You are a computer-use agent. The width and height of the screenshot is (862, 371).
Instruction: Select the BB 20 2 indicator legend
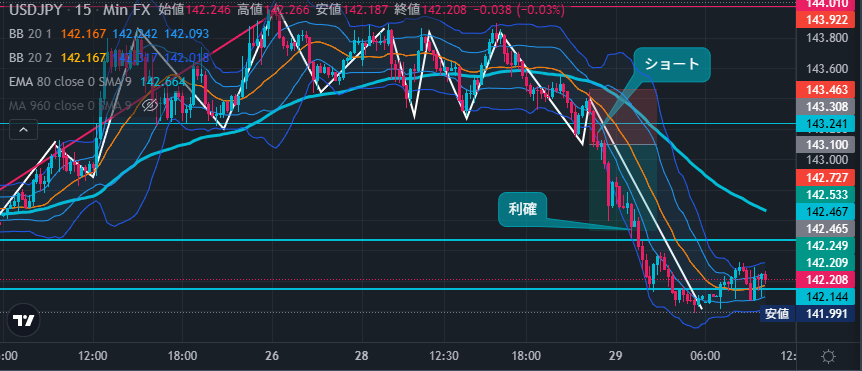tap(30, 58)
